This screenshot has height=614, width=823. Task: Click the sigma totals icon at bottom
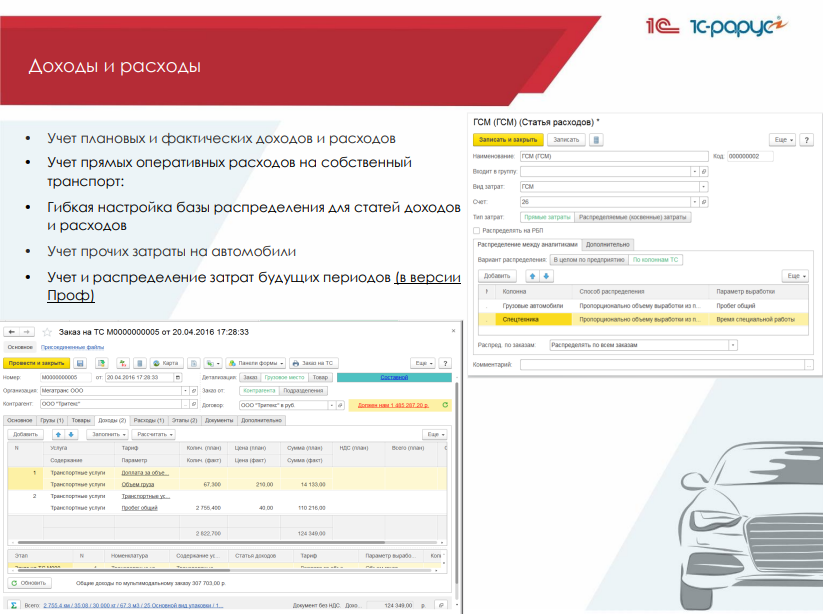10,605
